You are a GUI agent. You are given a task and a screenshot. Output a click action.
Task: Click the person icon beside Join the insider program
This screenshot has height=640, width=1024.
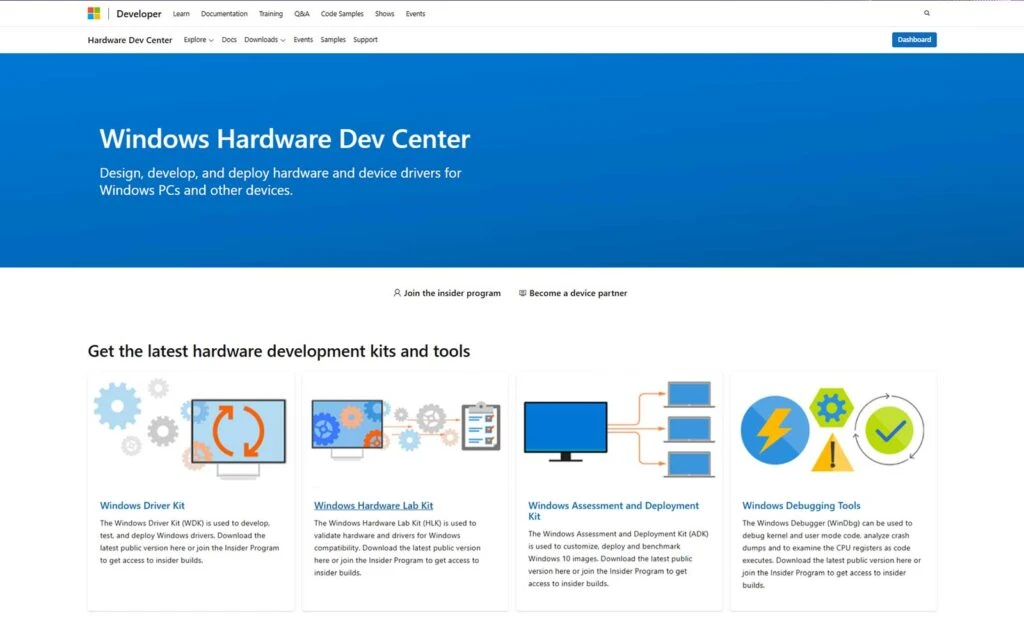397,293
